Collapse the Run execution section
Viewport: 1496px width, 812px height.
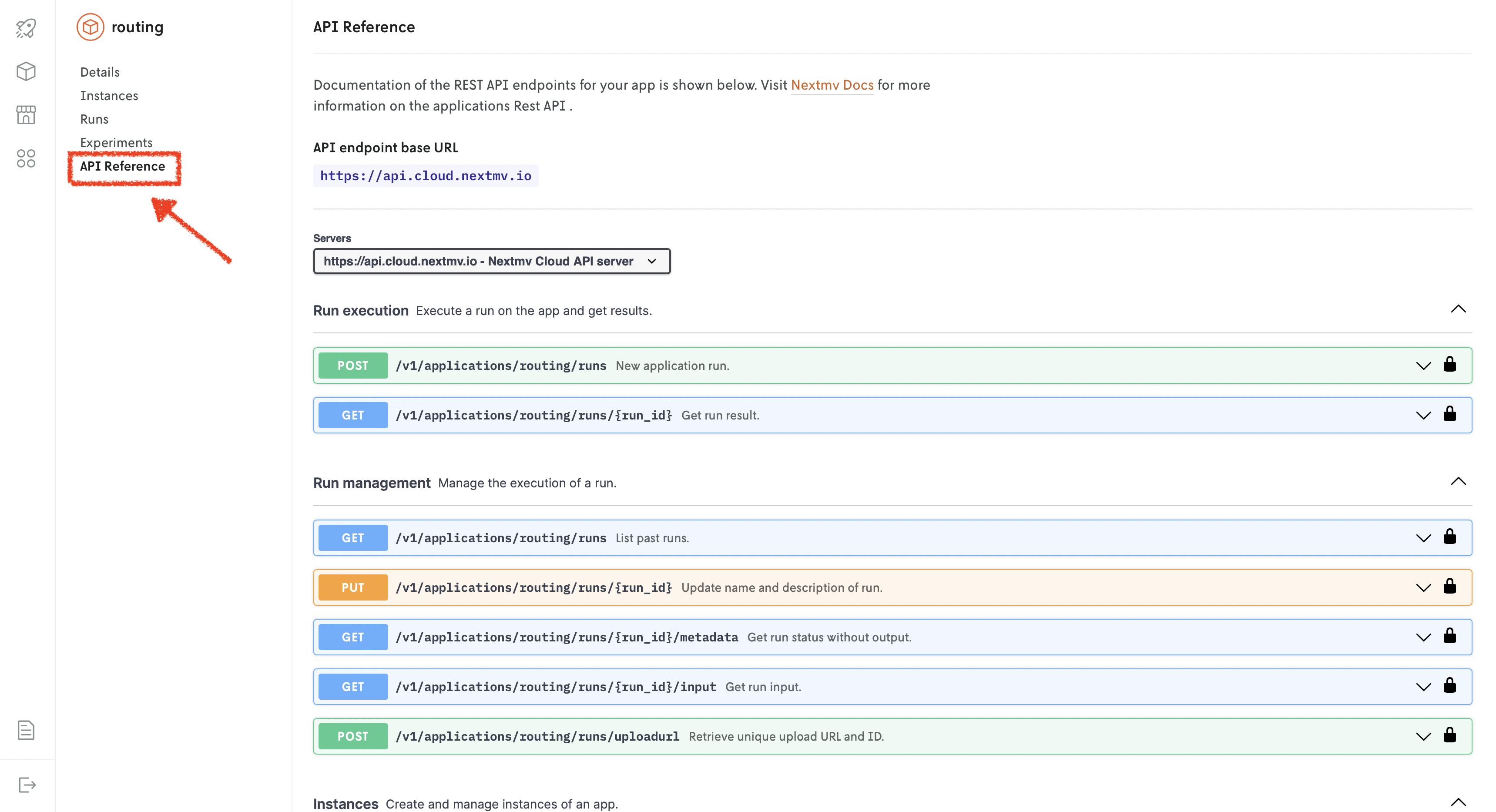[x=1458, y=309]
